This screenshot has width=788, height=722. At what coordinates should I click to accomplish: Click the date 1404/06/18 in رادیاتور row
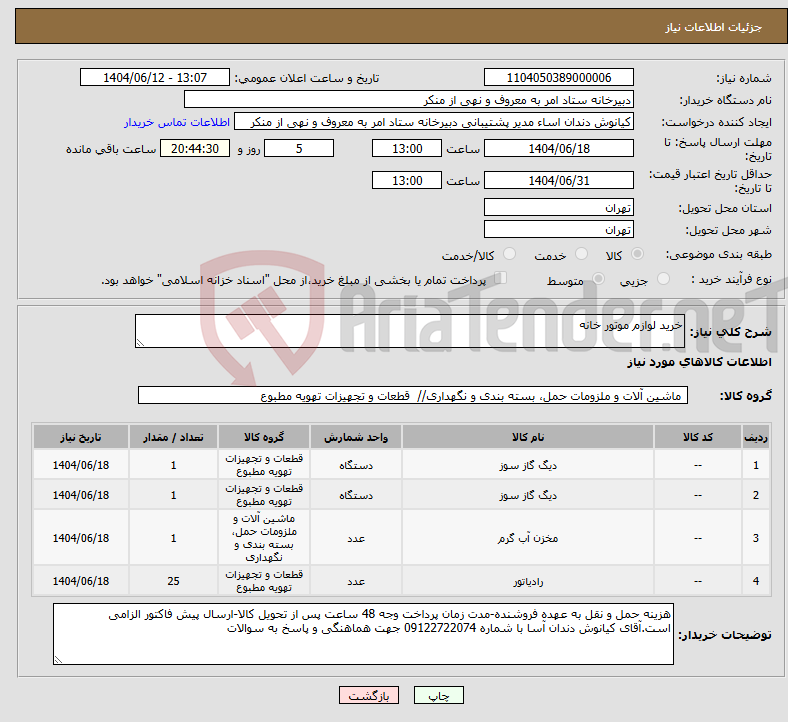81,581
